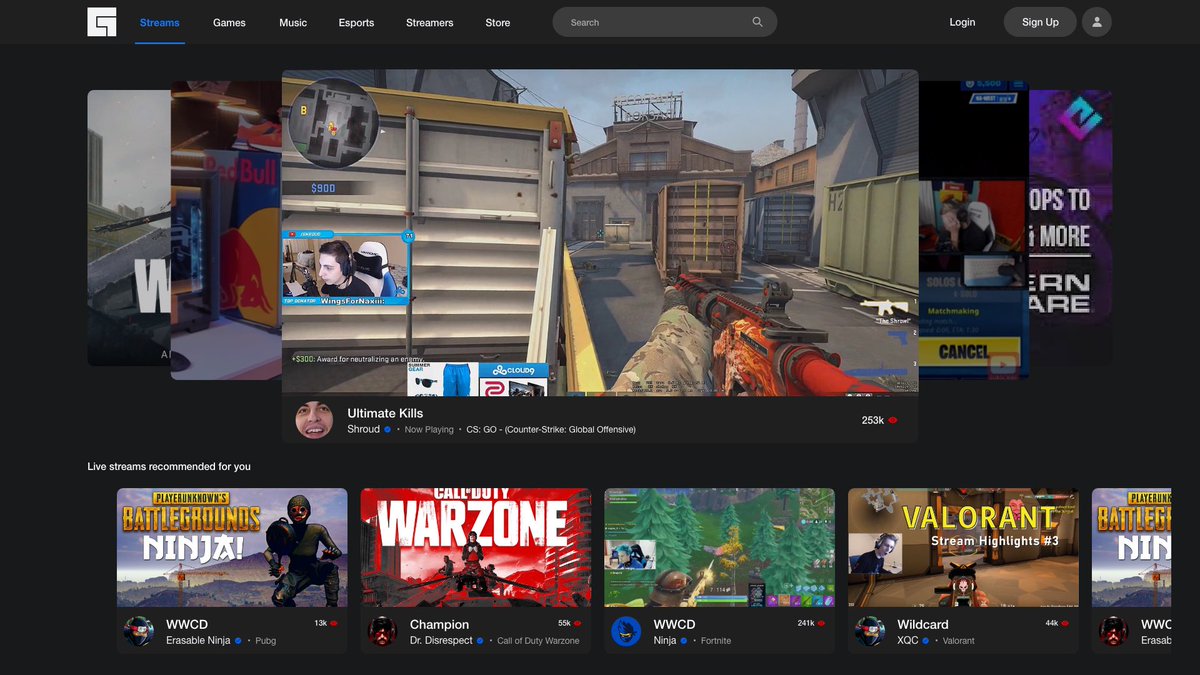
Task: Click the 253k viewers eye icon
Action: [893, 421]
